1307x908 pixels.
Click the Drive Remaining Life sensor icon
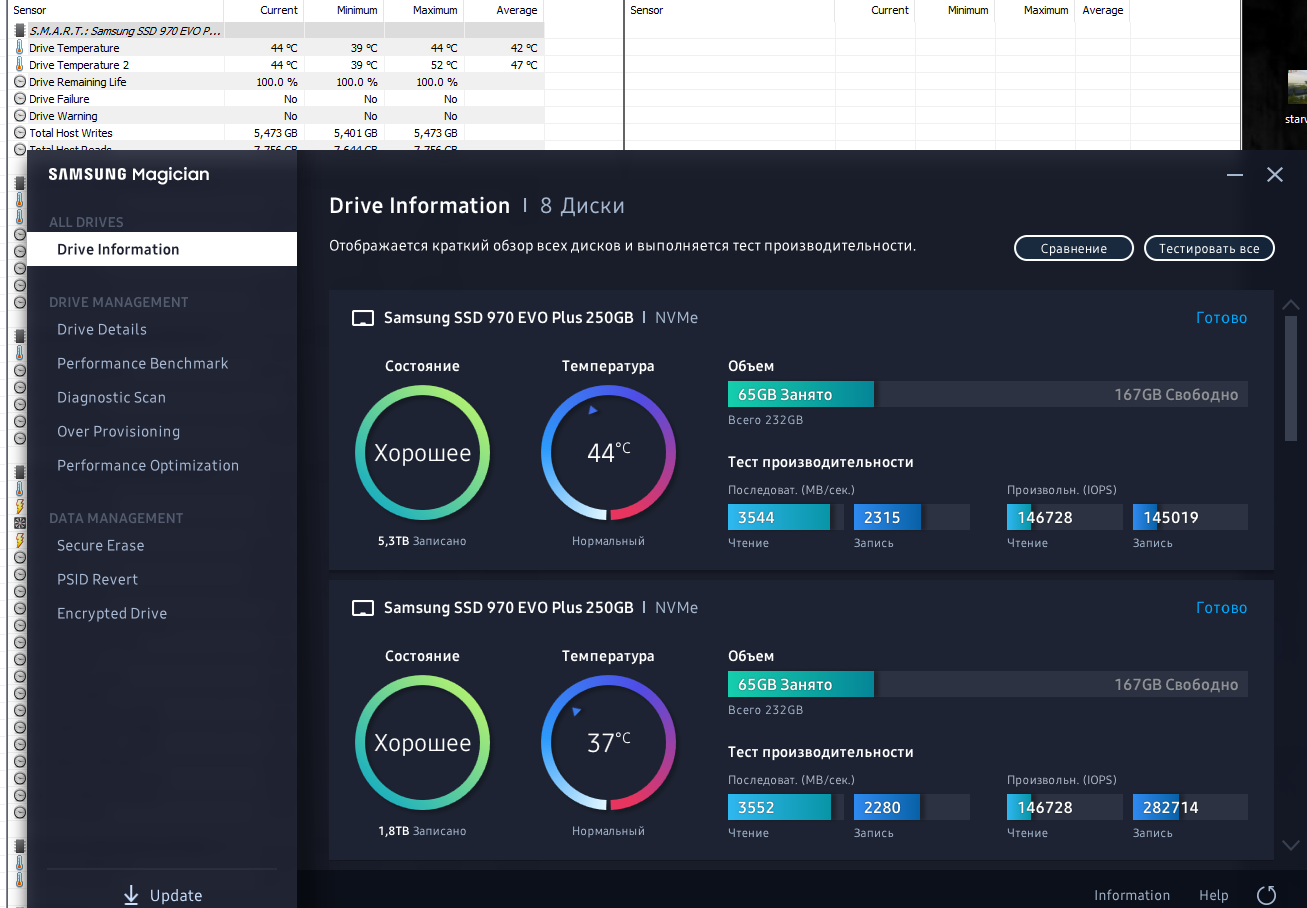[x=20, y=82]
